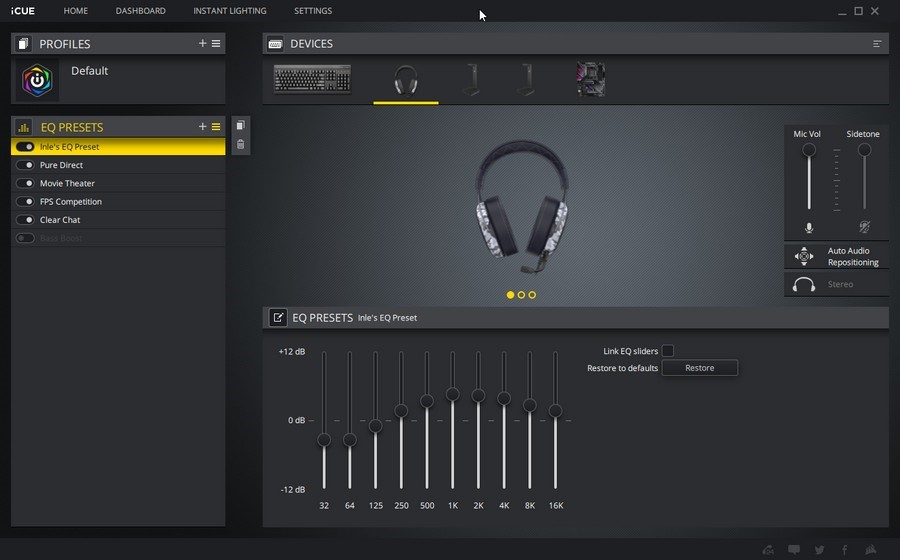Click the headset product image

521,207
